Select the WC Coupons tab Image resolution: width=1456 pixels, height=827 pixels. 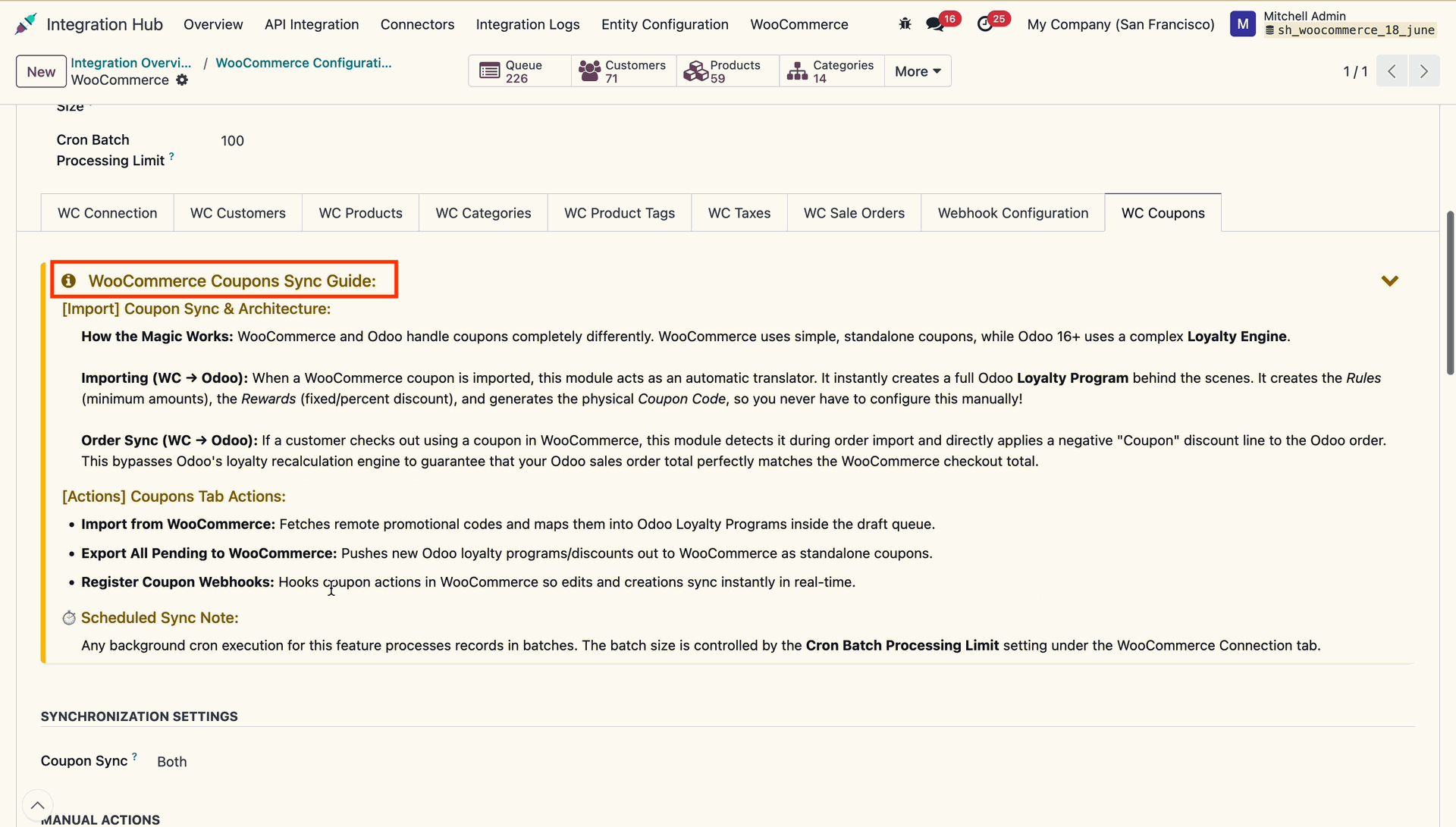coord(1163,213)
